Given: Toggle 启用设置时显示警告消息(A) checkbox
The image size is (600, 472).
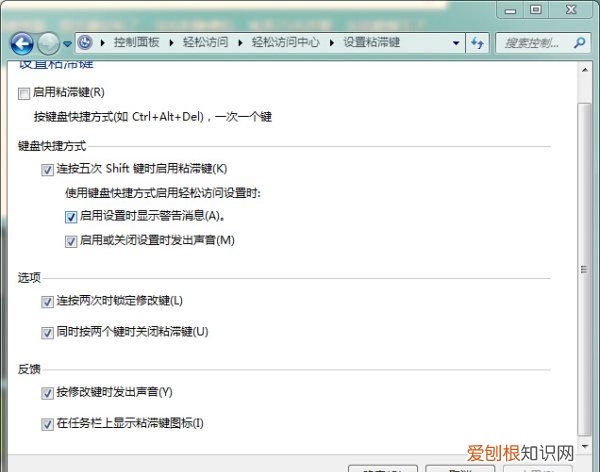Looking at the screenshot, I should (71, 217).
